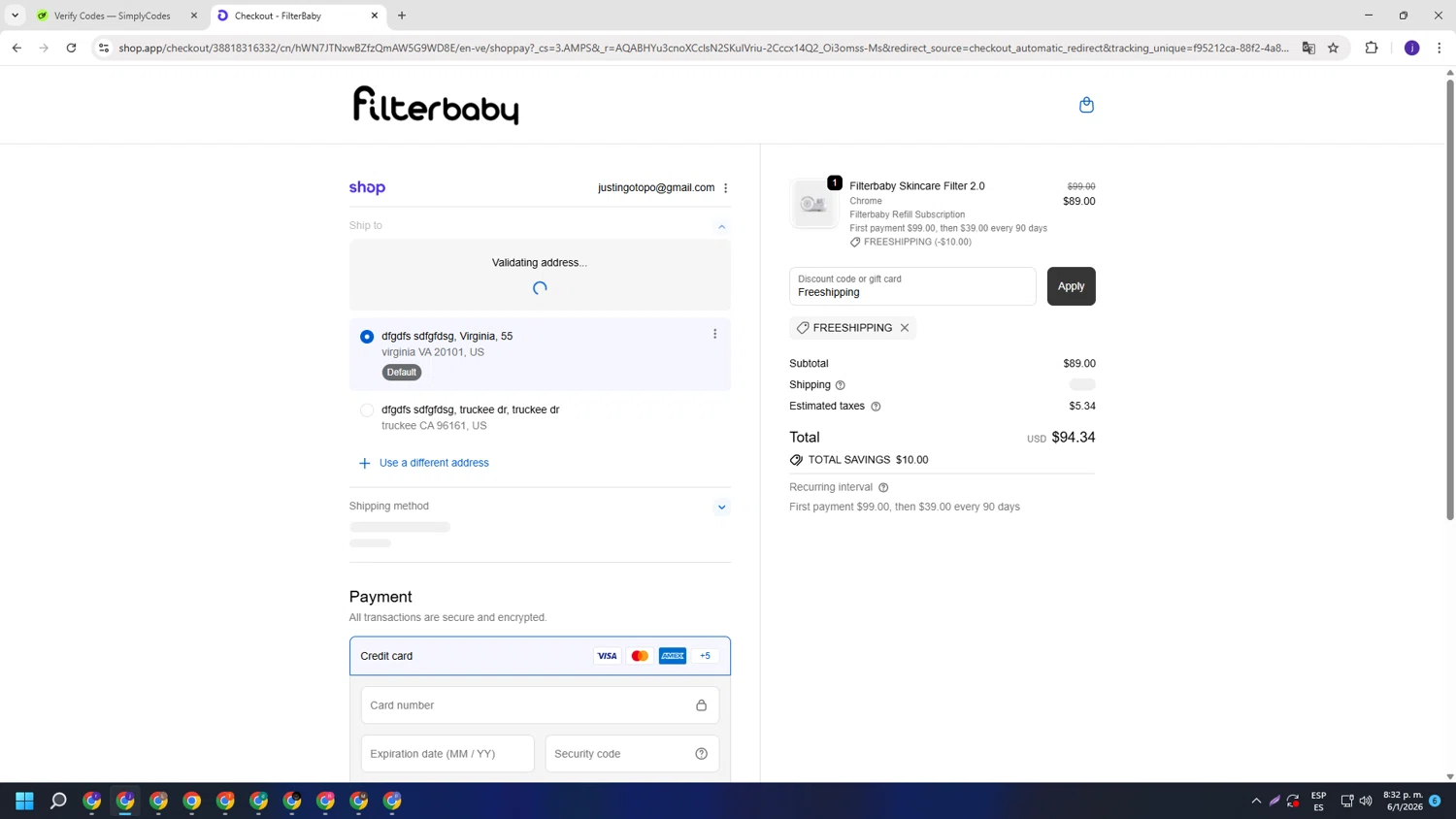Show security code help icon
The image size is (1456, 819).
pos(702,754)
